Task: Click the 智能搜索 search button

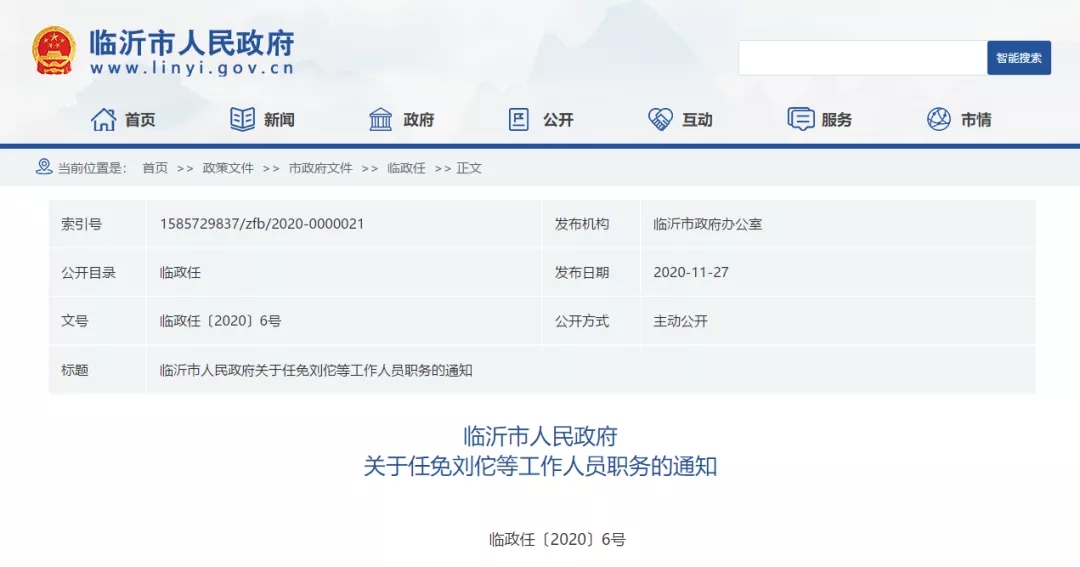Action: tap(1019, 58)
